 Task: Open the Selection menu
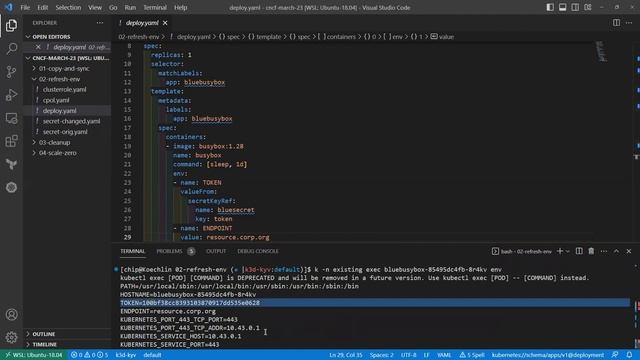(68, 7)
